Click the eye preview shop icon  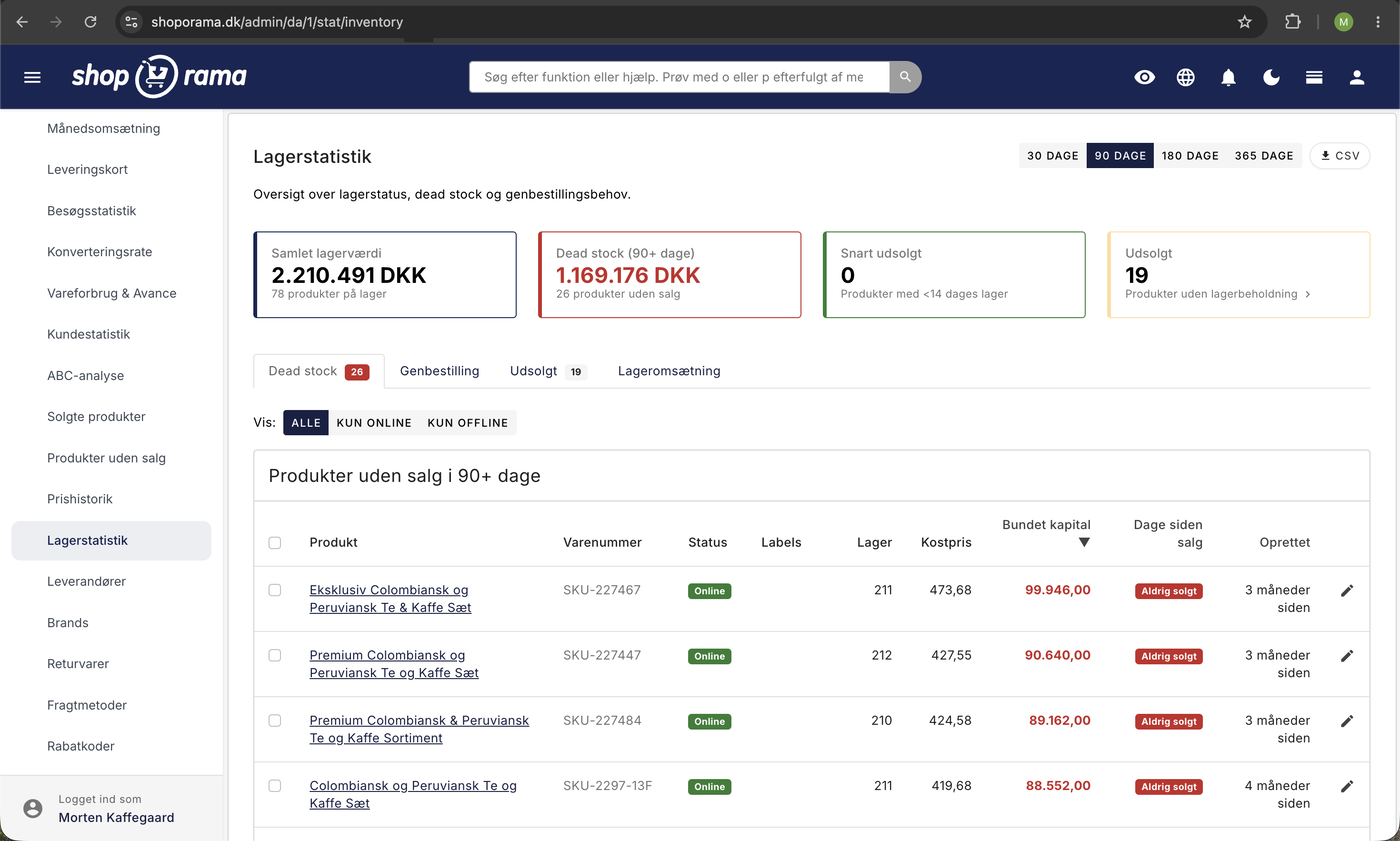pos(1145,77)
